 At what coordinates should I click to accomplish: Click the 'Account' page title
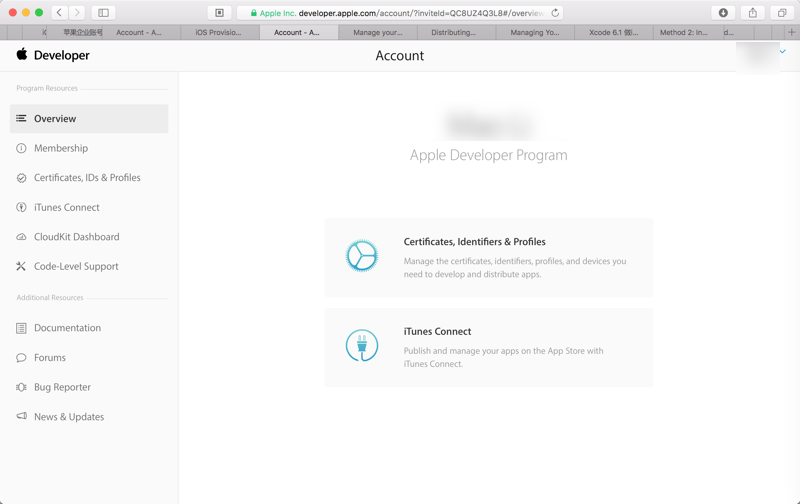pyautogui.click(x=399, y=56)
